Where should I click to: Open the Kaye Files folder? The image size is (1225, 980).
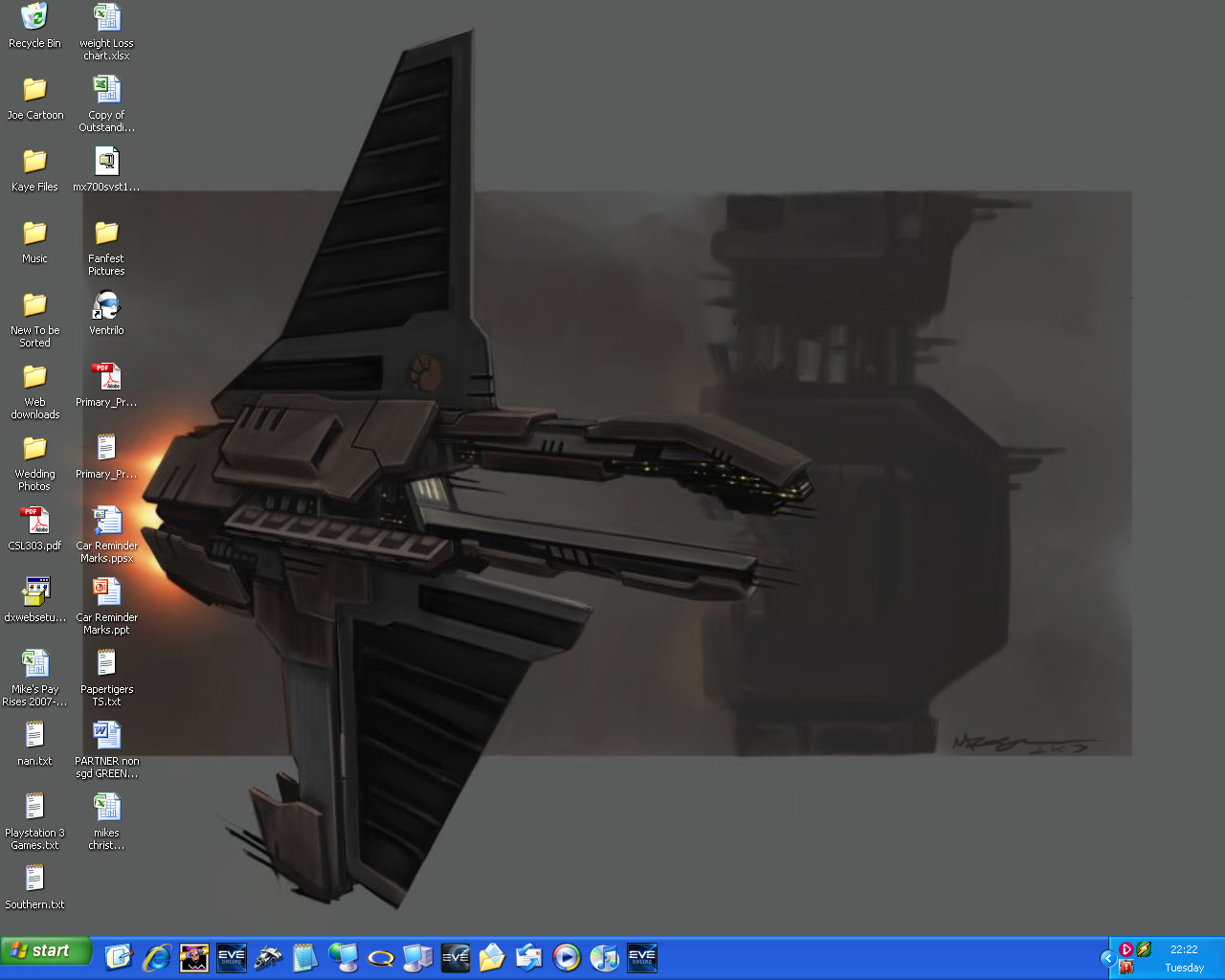34,169
